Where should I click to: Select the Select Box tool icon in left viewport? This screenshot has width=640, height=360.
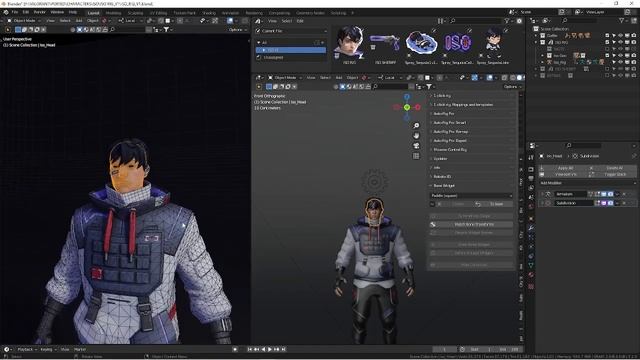point(18,29)
